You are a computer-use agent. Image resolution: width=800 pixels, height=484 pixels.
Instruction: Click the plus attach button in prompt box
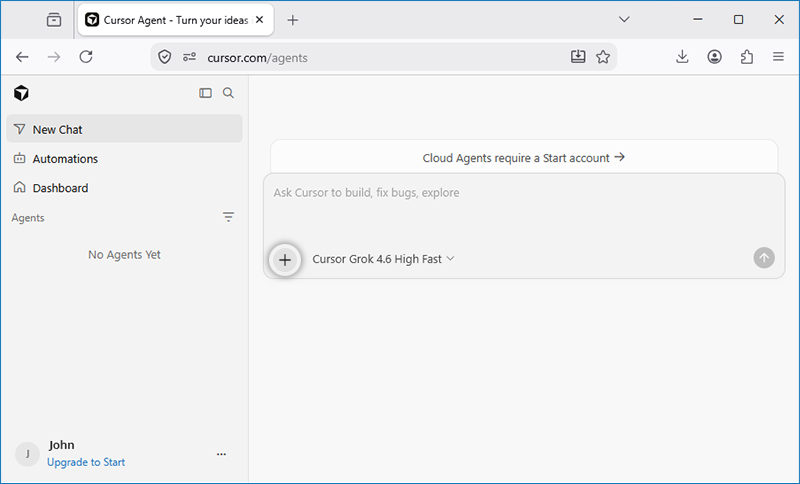[285, 260]
